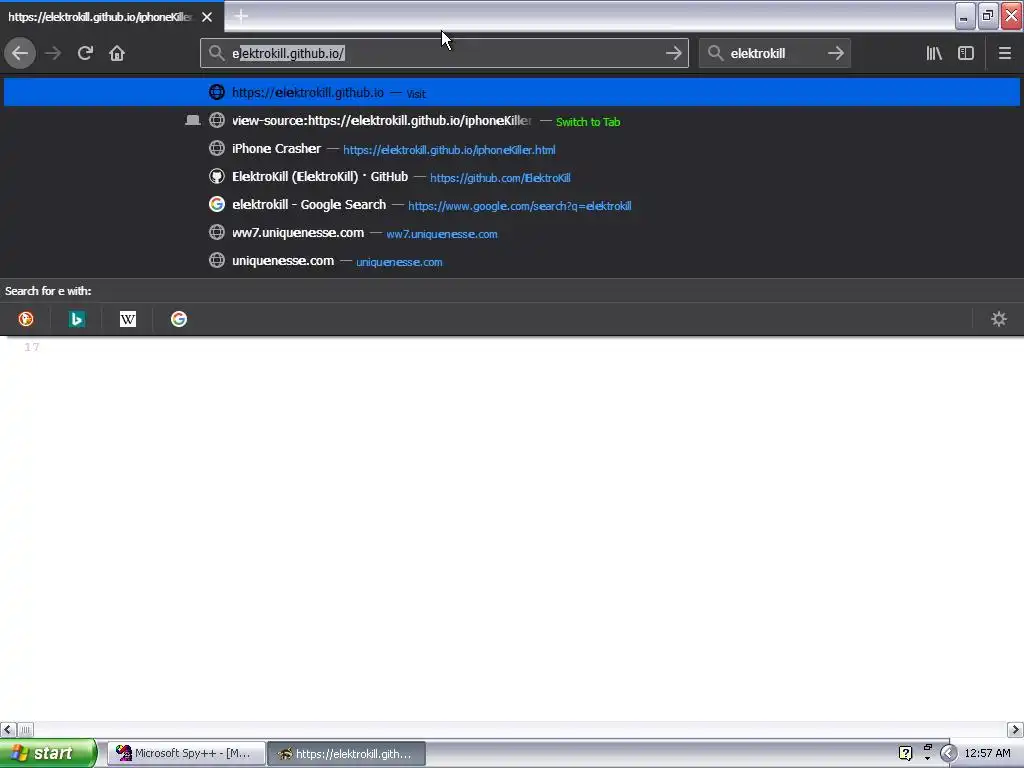
Task: Visit the https://elektrokill.github.io suggestion
Action: [x=512, y=92]
